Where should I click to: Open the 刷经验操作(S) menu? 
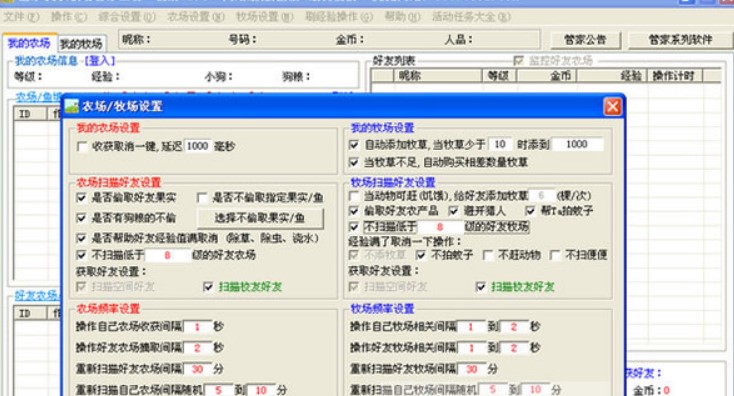[x=339, y=17]
